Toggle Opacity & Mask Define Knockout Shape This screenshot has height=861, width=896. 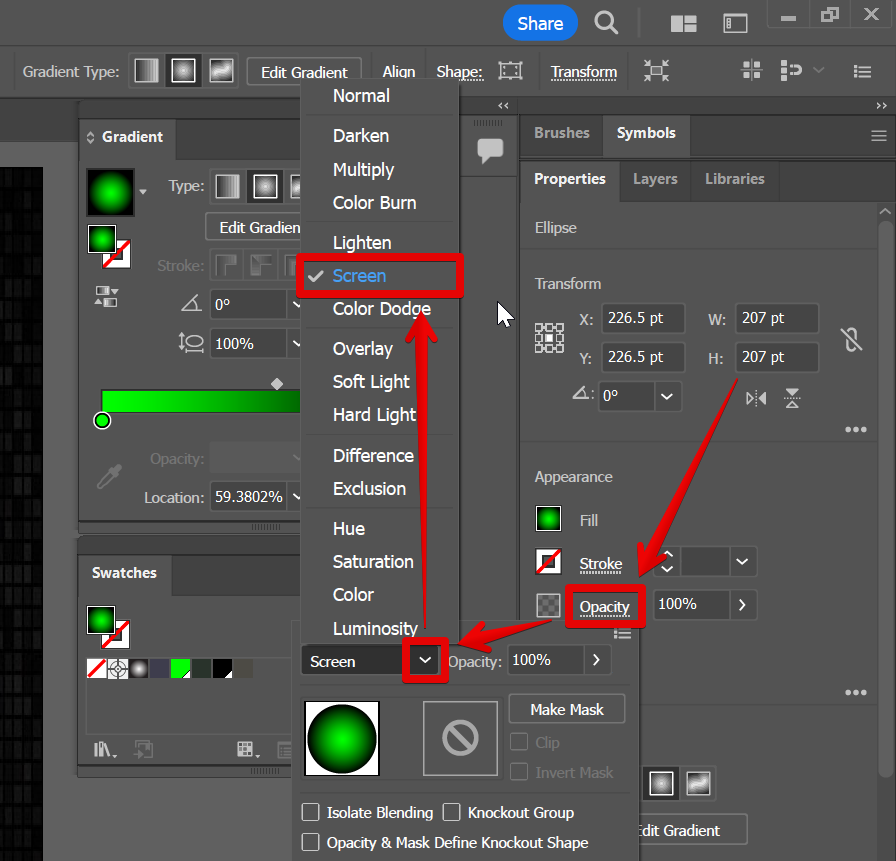(311, 842)
